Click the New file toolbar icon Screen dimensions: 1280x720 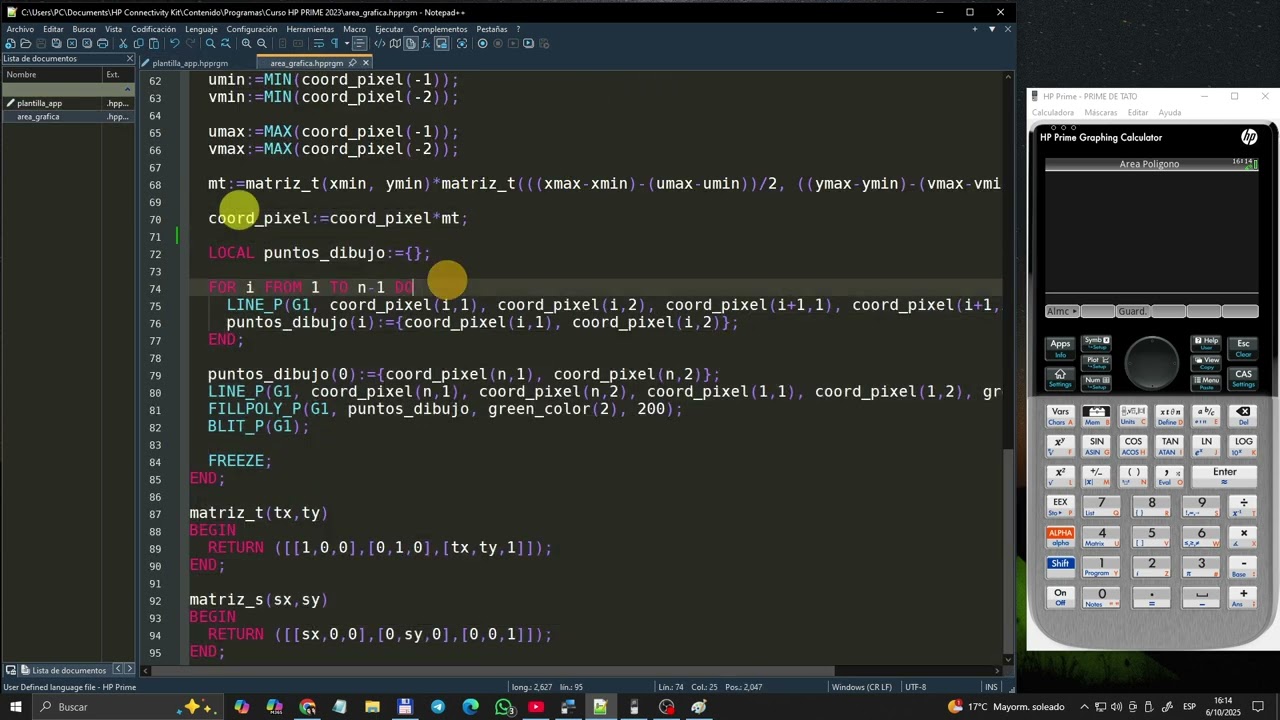10,43
